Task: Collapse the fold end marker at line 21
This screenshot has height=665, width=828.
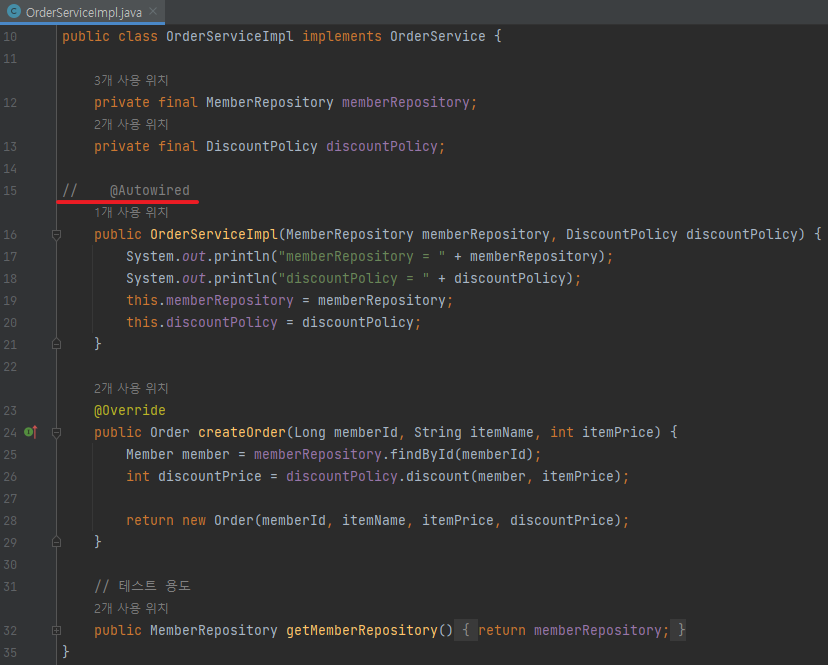Action: point(57,344)
